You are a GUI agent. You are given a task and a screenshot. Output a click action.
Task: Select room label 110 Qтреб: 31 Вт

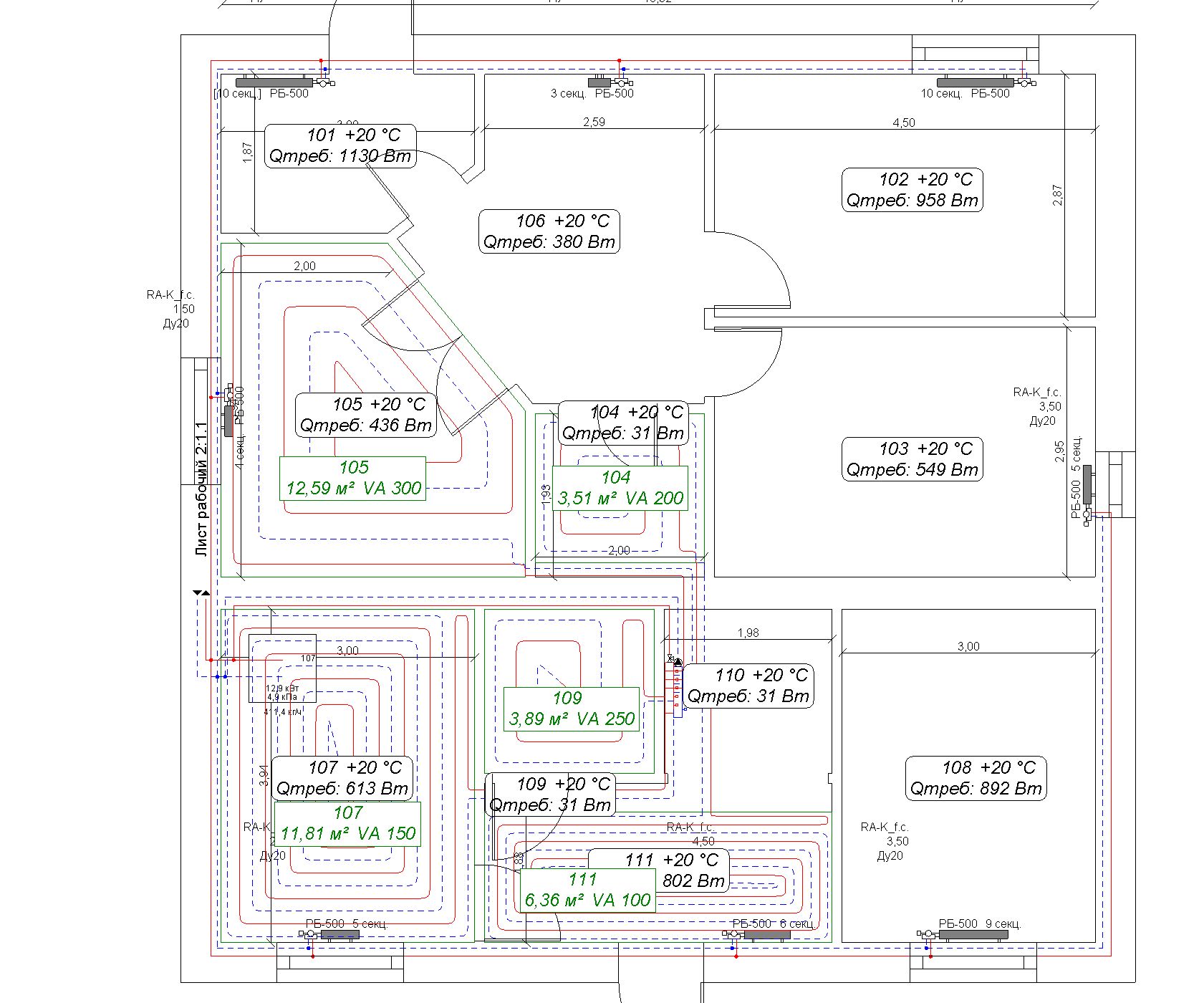click(748, 686)
